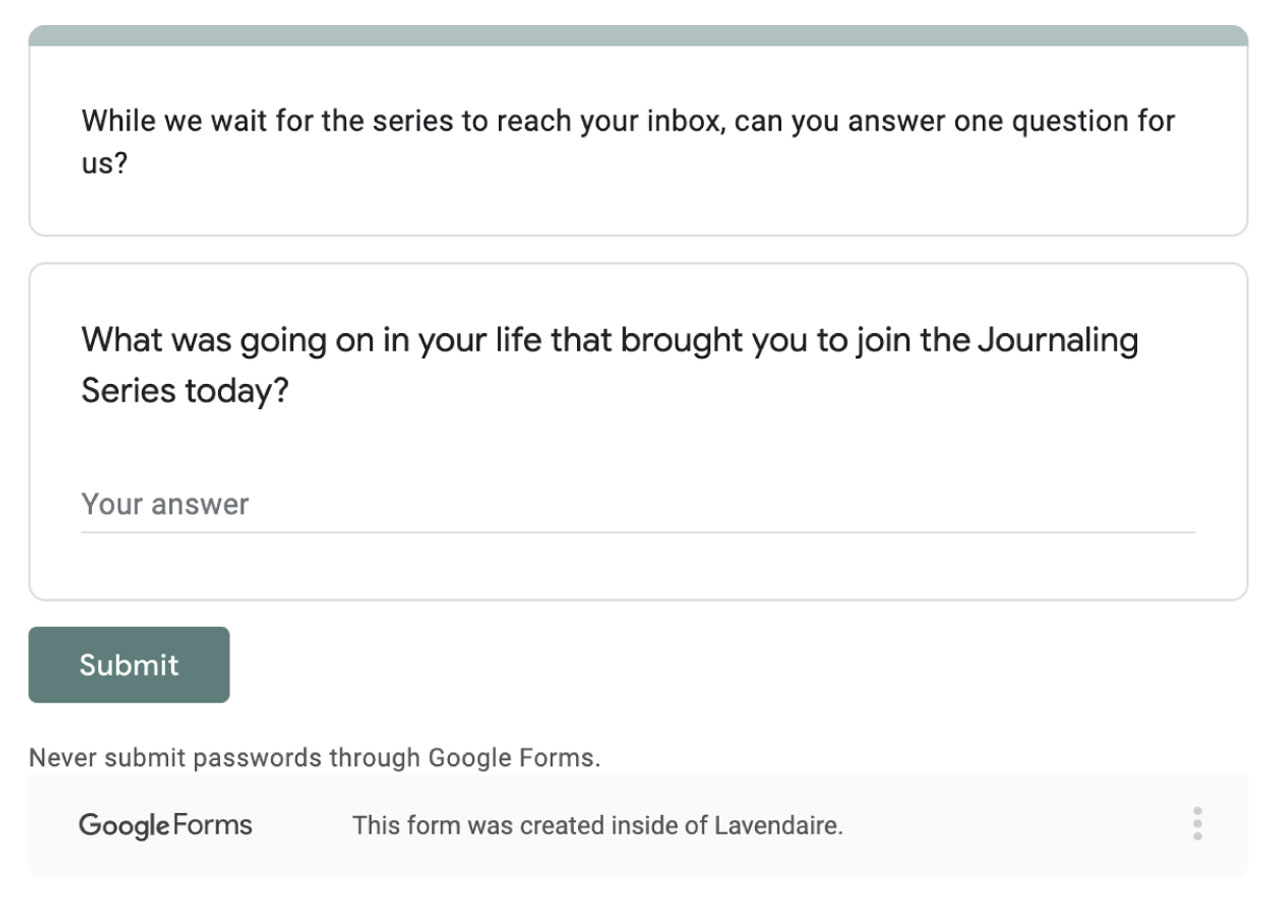Viewport: 1273px width, 897px height.
Task: Click the question title about the Journaling Series
Action: coord(609,365)
